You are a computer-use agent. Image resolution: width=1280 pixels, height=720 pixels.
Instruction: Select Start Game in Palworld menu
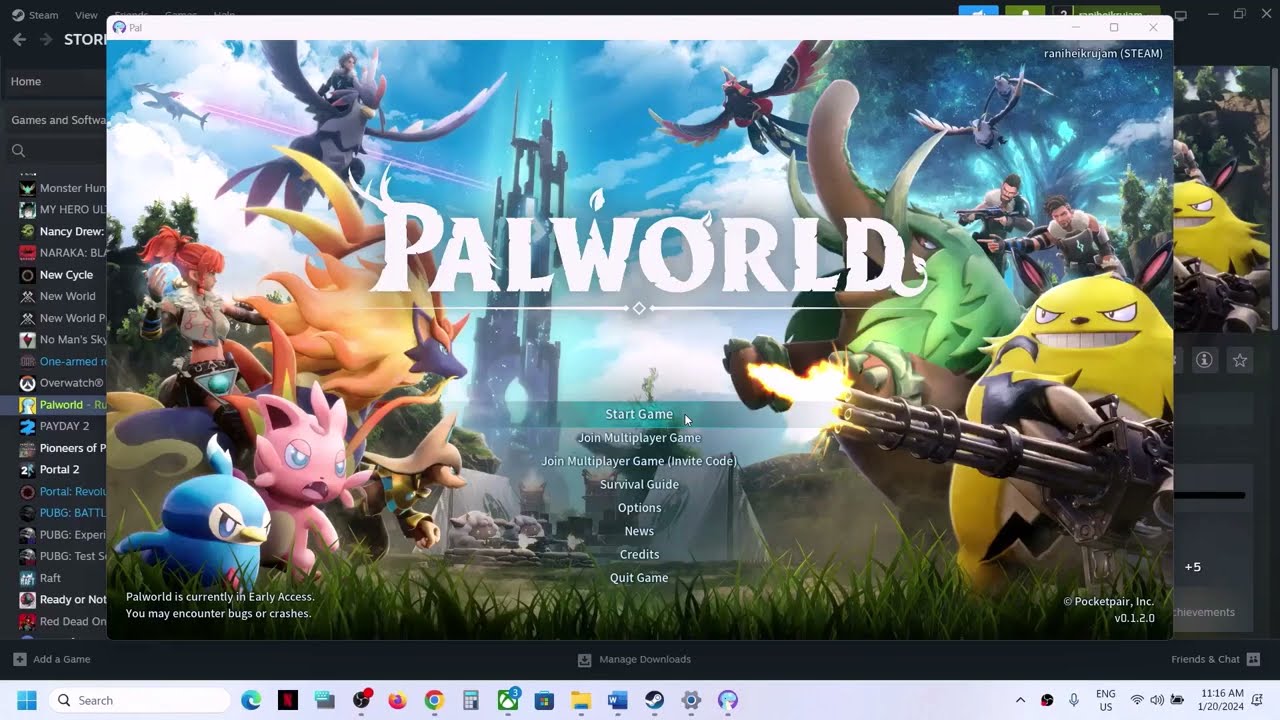639,414
